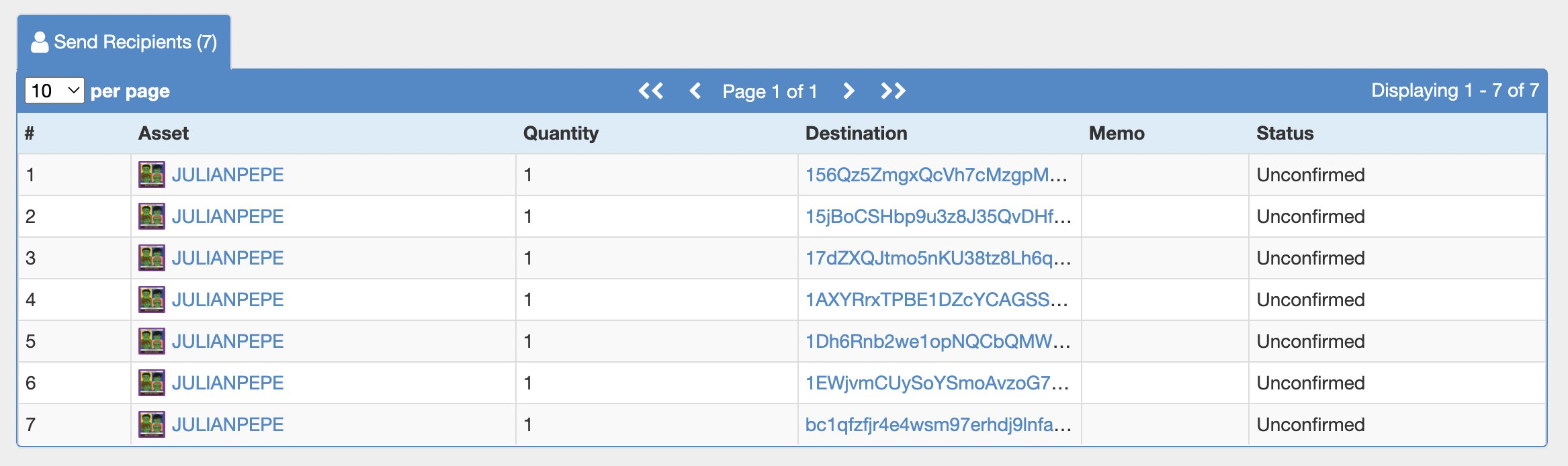Click the # column header
Viewport: 1568px width, 466px height.
coord(30,133)
